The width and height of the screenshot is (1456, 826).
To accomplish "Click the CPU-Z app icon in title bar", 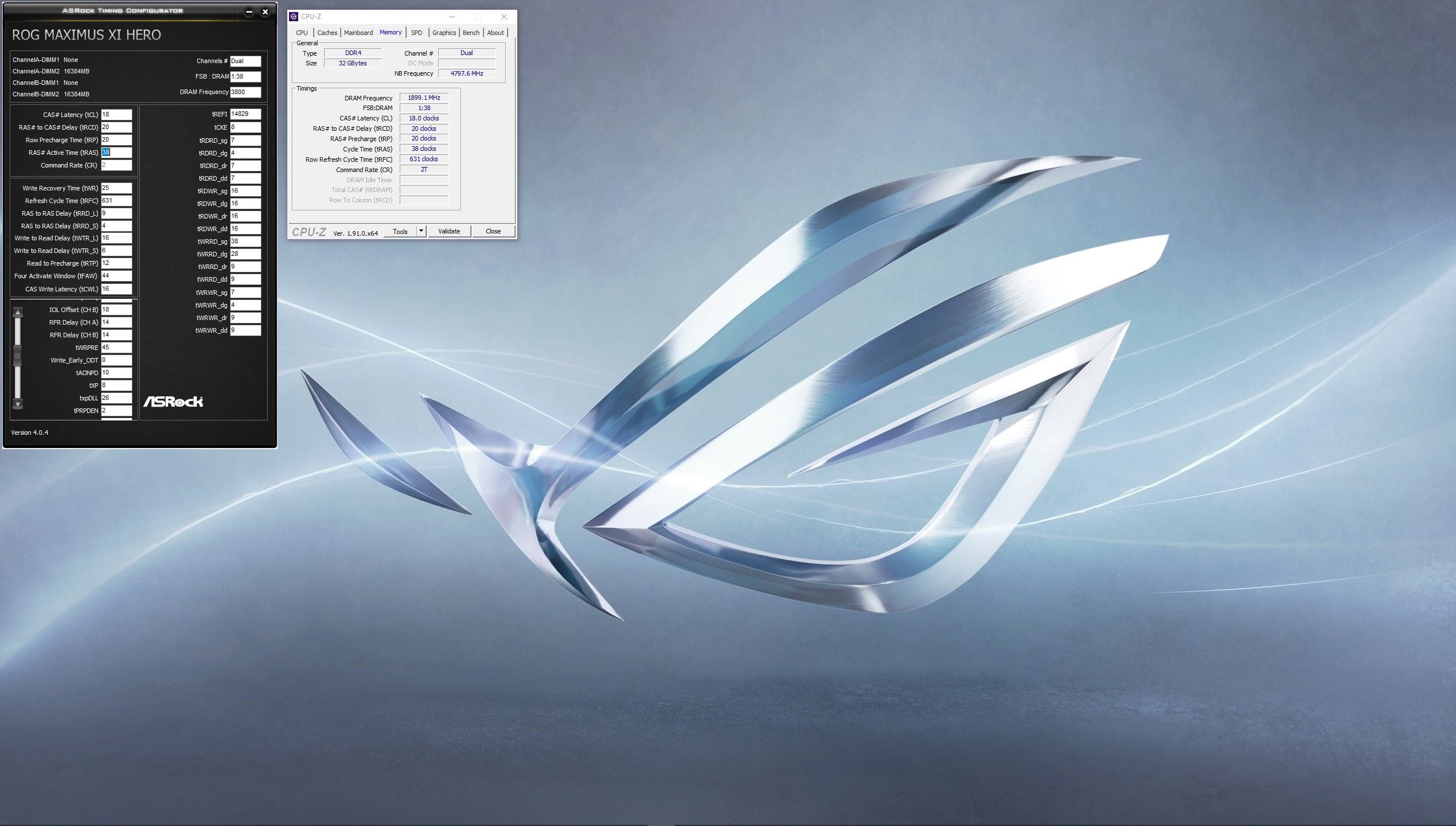I will tap(294, 17).
